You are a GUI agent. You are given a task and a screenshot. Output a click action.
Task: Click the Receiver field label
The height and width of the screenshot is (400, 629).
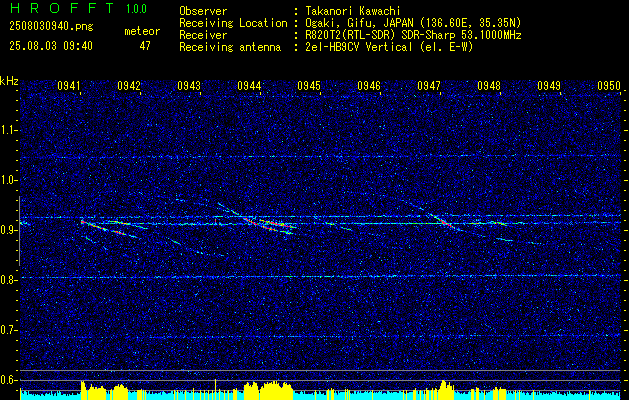[x=203, y=35]
